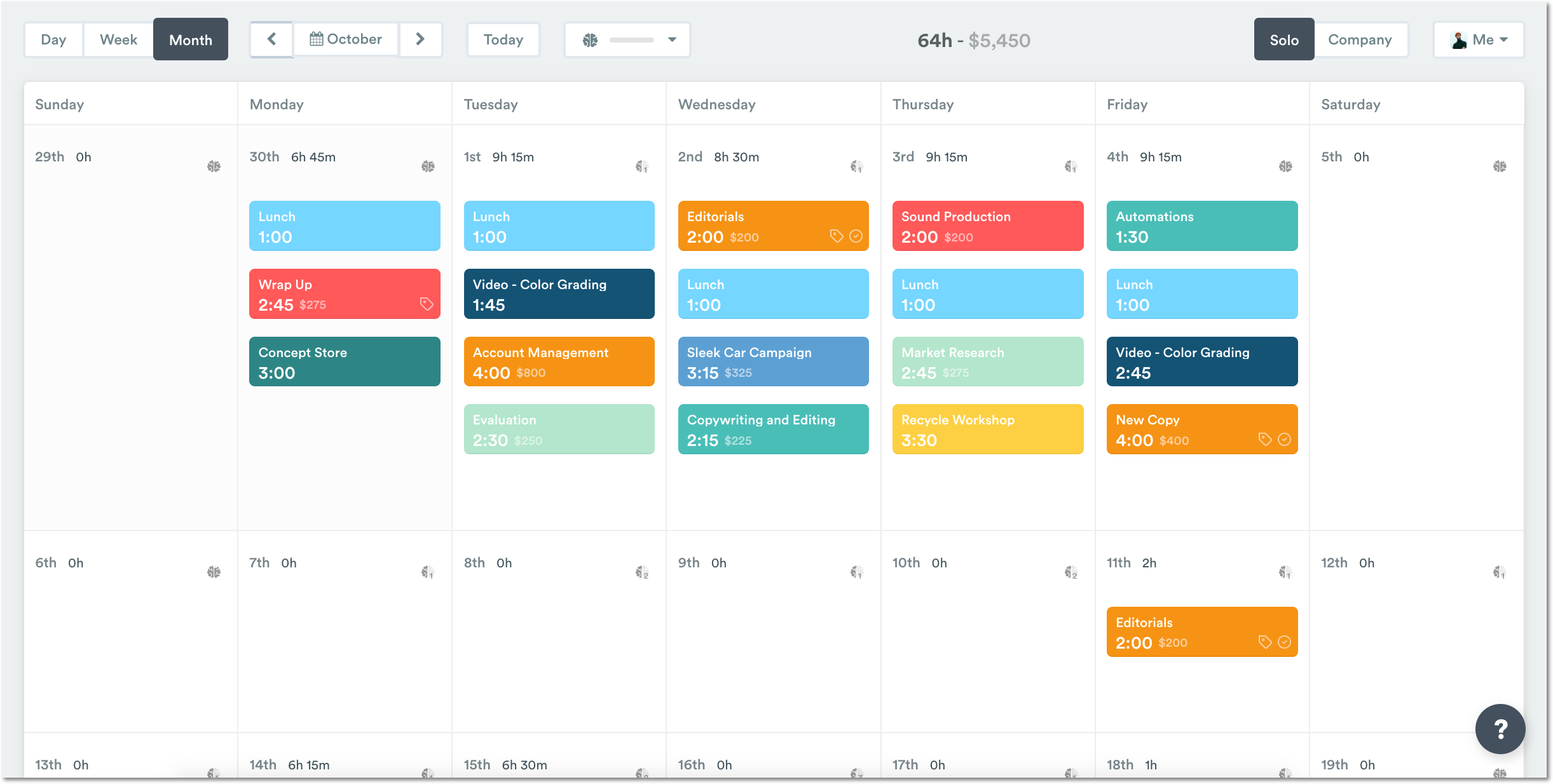Image resolution: width=1553 pixels, height=784 pixels.
Task: Click the checkmark icon on the New Copy entry
Action: pos(1285,438)
